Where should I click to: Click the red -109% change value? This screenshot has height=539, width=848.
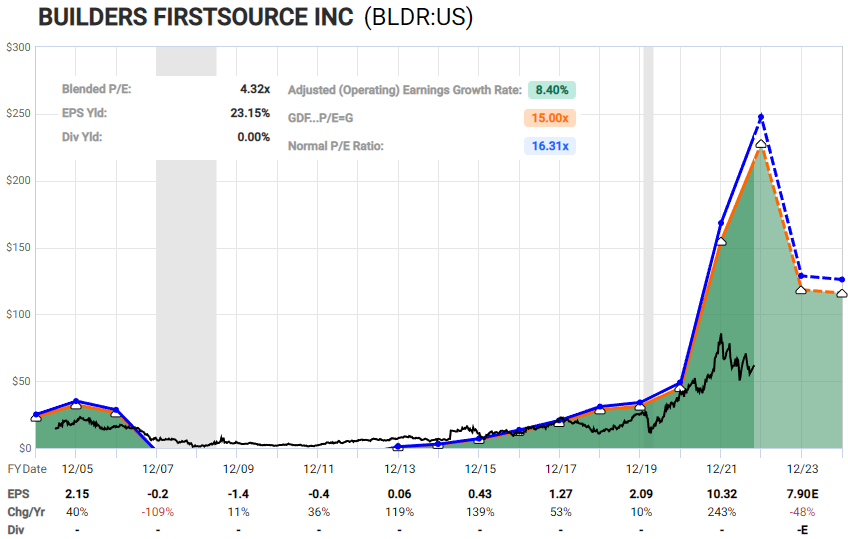point(158,512)
